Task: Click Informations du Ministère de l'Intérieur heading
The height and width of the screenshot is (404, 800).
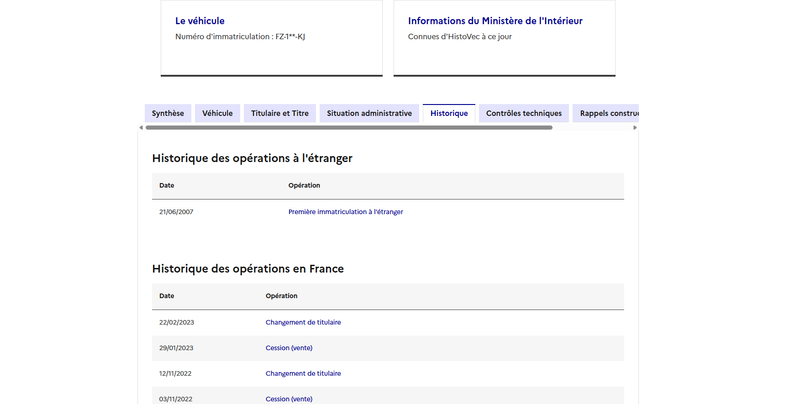Action: (495, 21)
